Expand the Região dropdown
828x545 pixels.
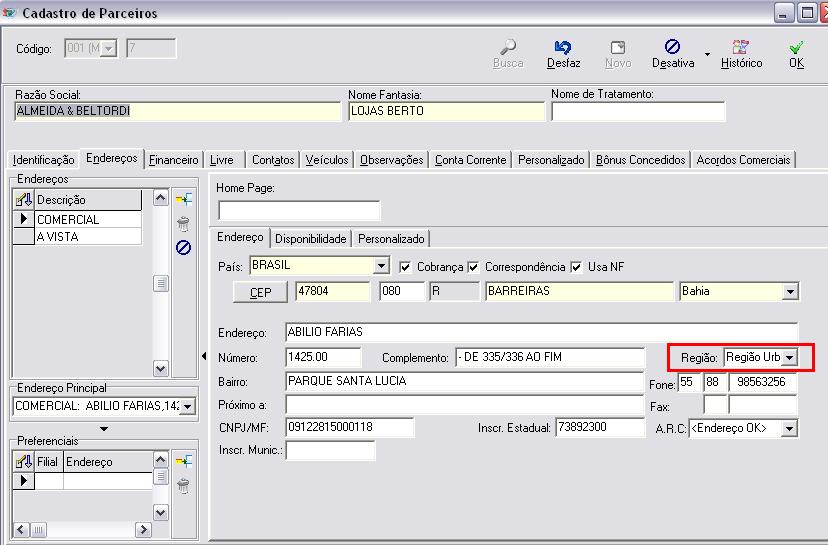pyautogui.click(x=789, y=357)
